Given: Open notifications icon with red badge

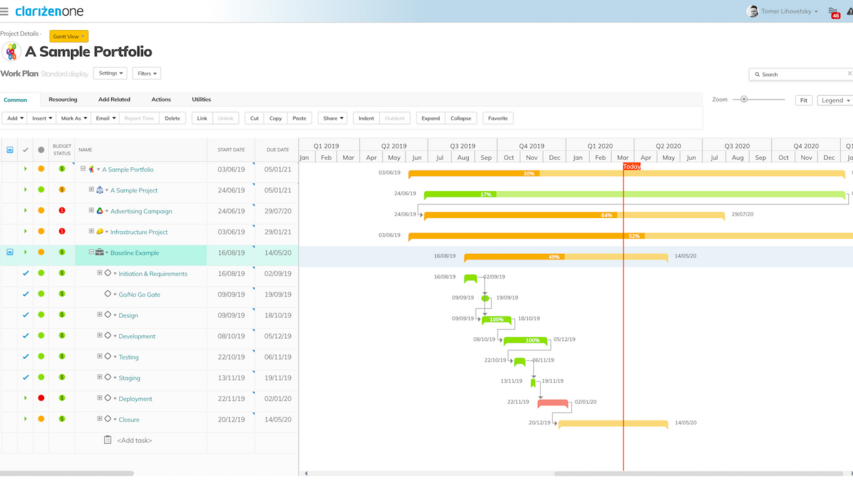Looking at the screenshot, I should [x=834, y=12].
